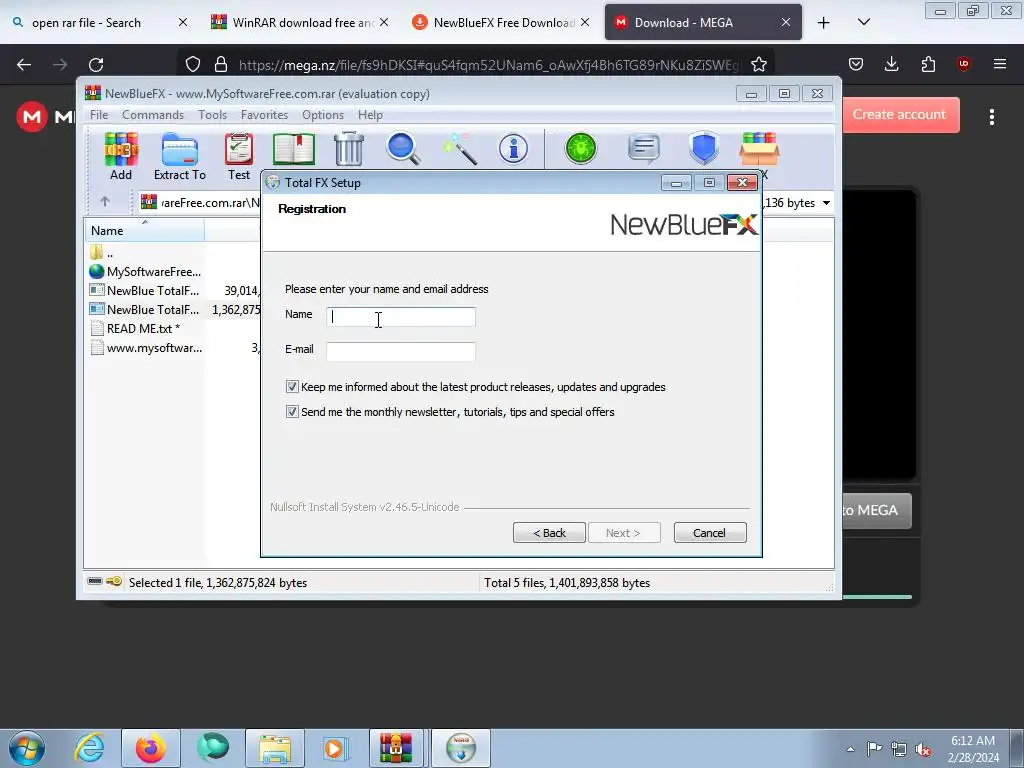Go back in Firefox history
Viewport: 1024px width, 768px height.
click(x=24, y=64)
